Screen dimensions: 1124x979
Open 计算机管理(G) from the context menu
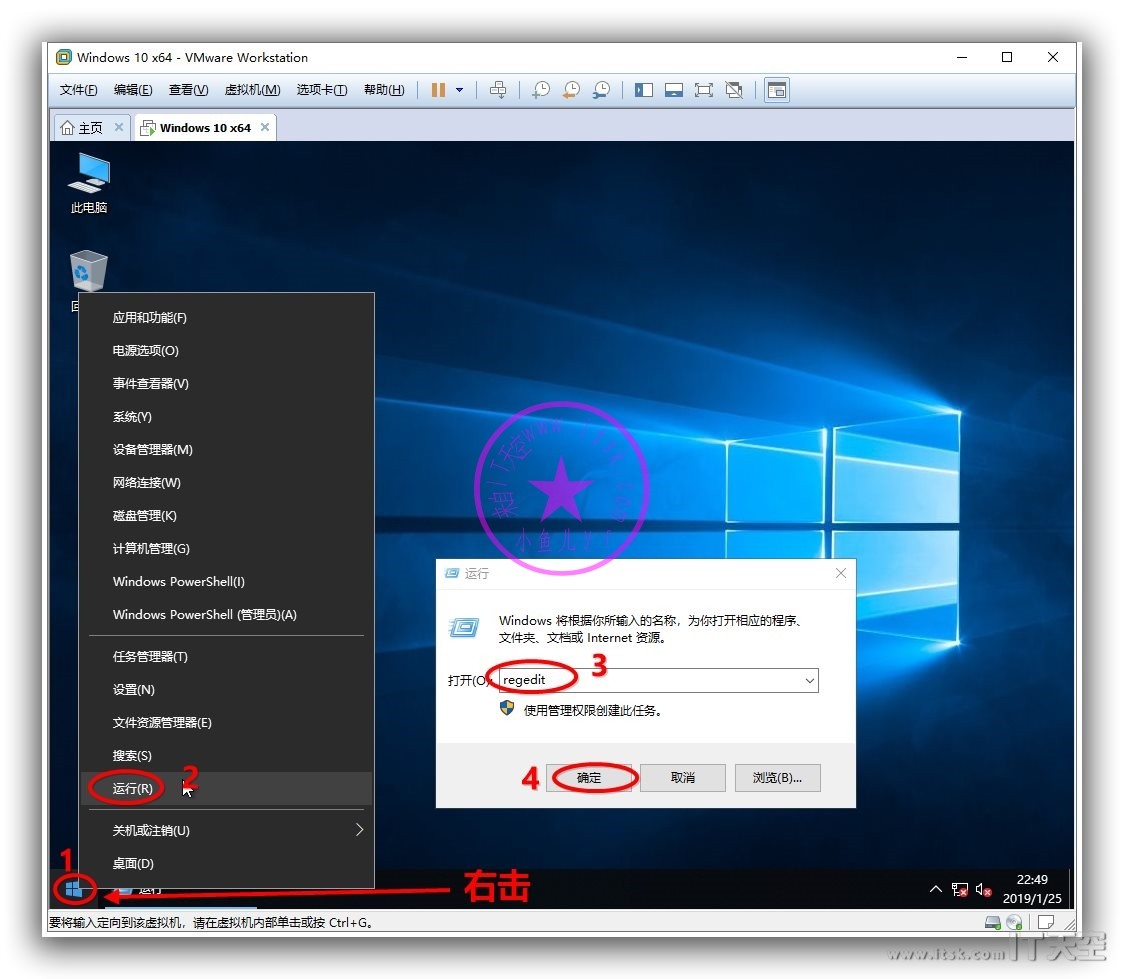click(x=227, y=548)
